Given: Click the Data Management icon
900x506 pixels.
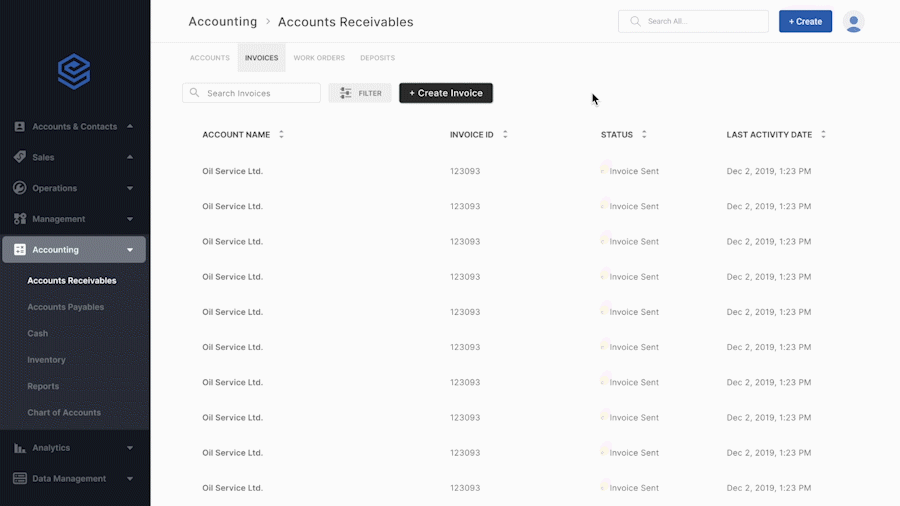Looking at the screenshot, I should [19, 479].
